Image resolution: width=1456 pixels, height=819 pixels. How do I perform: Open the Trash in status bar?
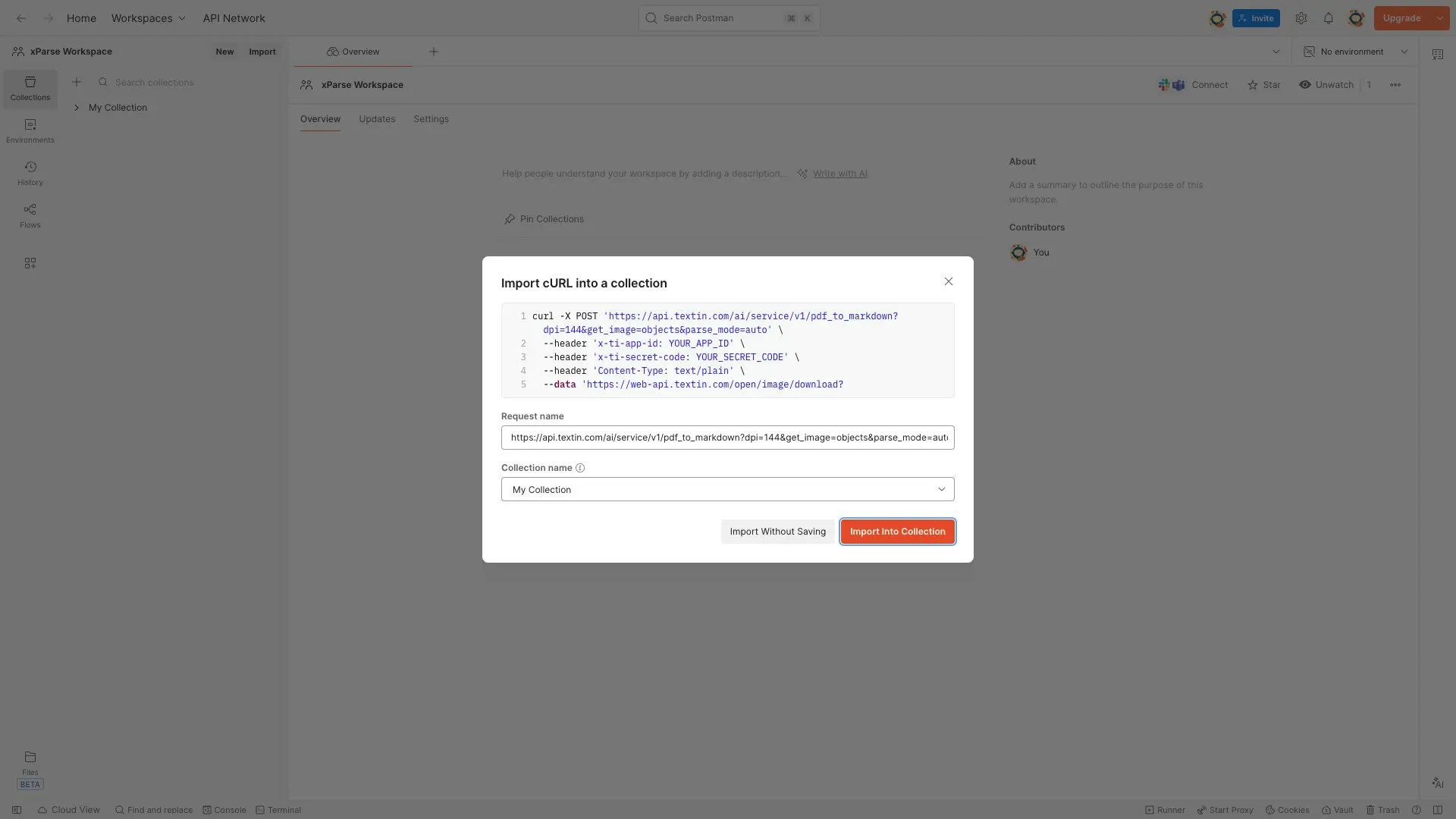point(1382,810)
